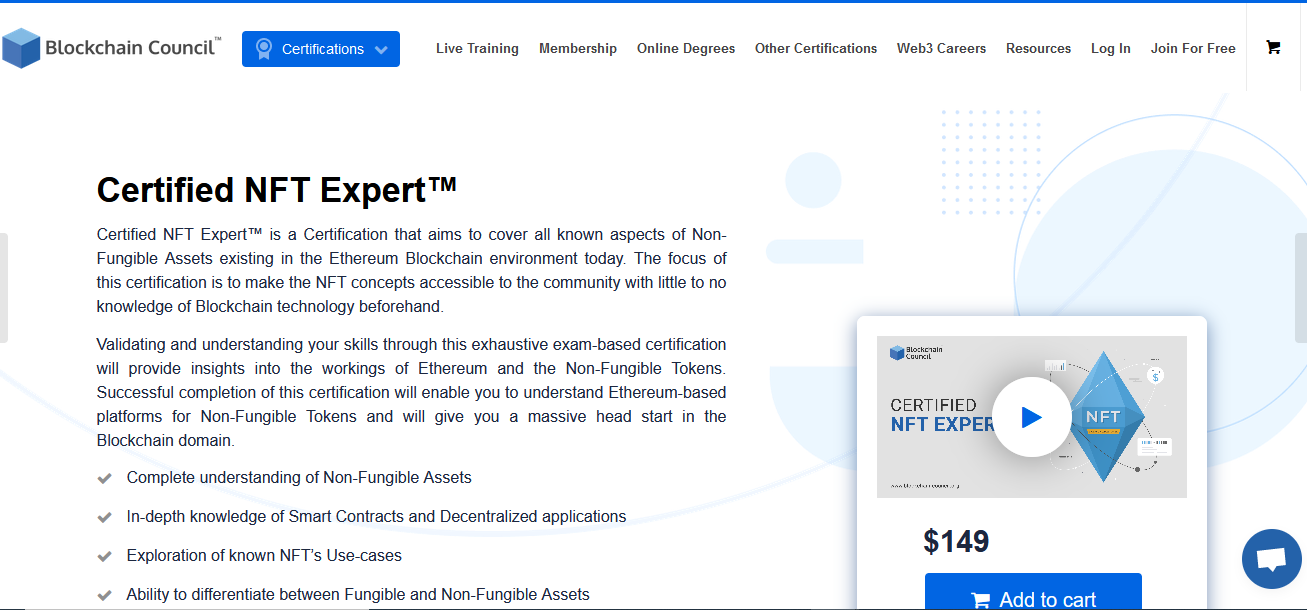
Task: Add the course to cart
Action: tap(1033, 592)
